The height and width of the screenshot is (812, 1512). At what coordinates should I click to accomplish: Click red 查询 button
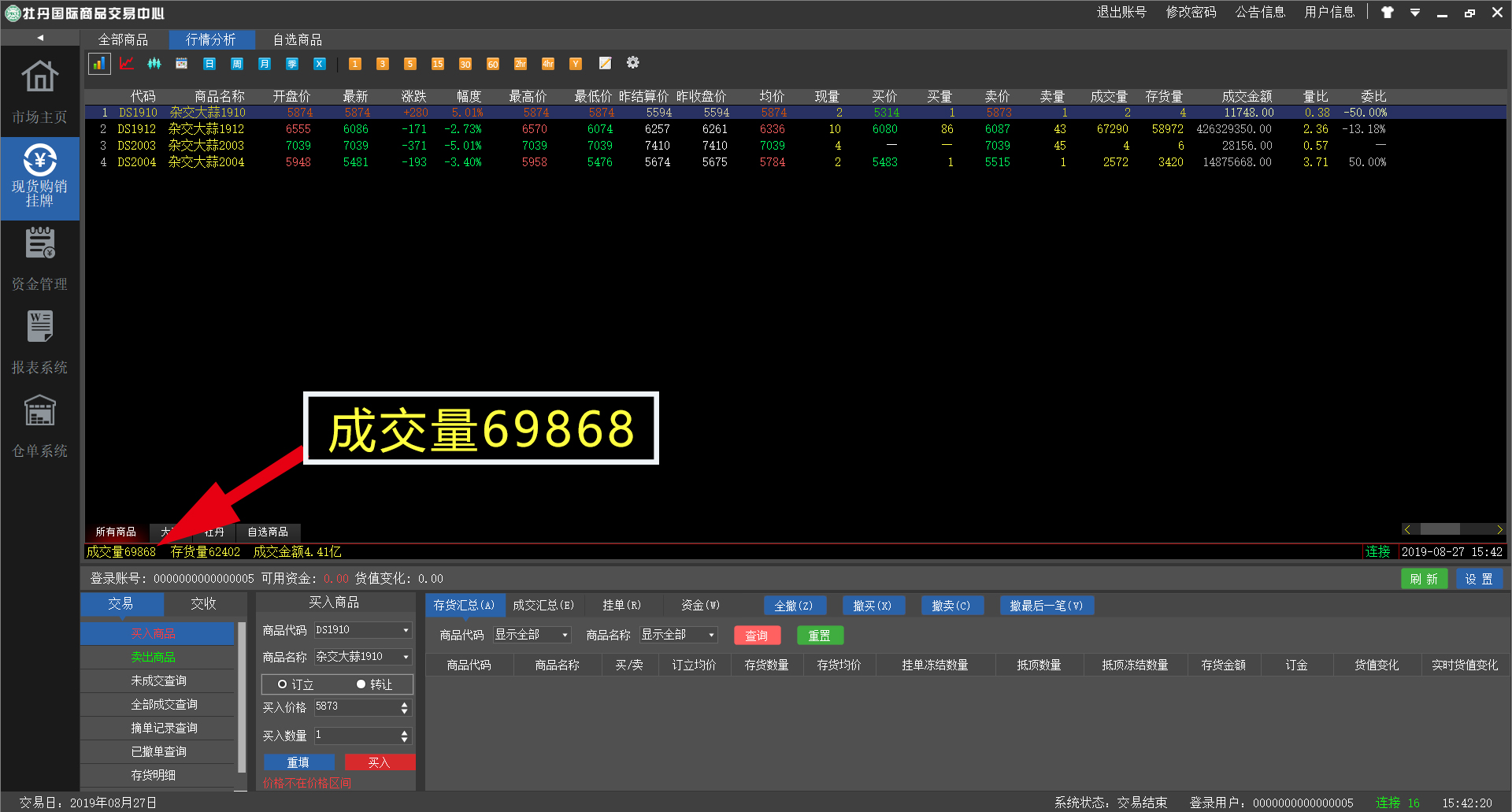click(x=757, y=636)
